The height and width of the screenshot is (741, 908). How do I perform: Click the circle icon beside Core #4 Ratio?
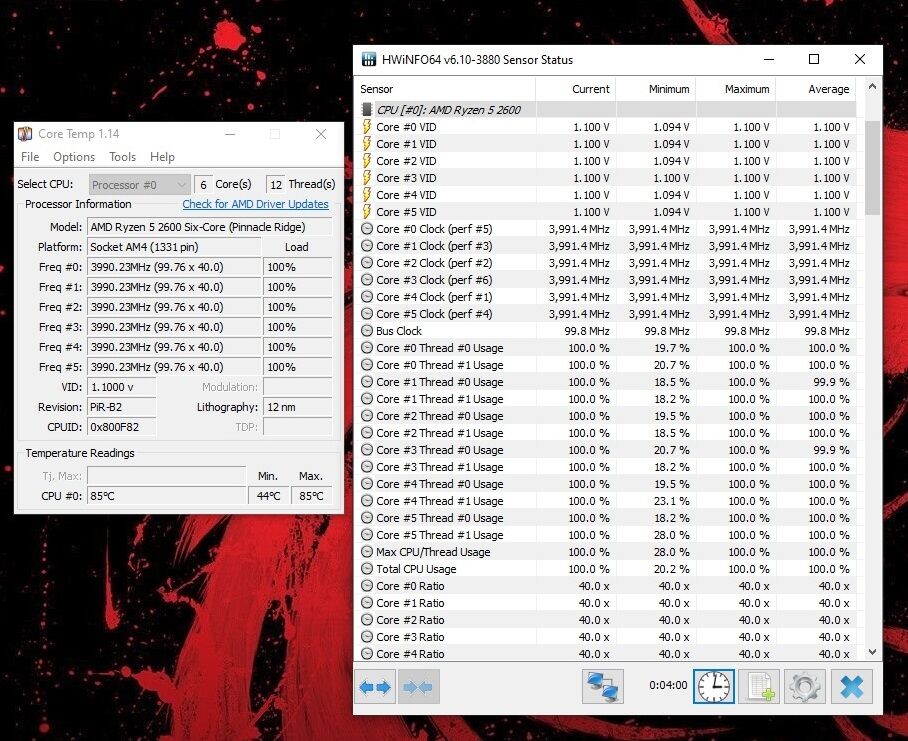coord(367,654)
